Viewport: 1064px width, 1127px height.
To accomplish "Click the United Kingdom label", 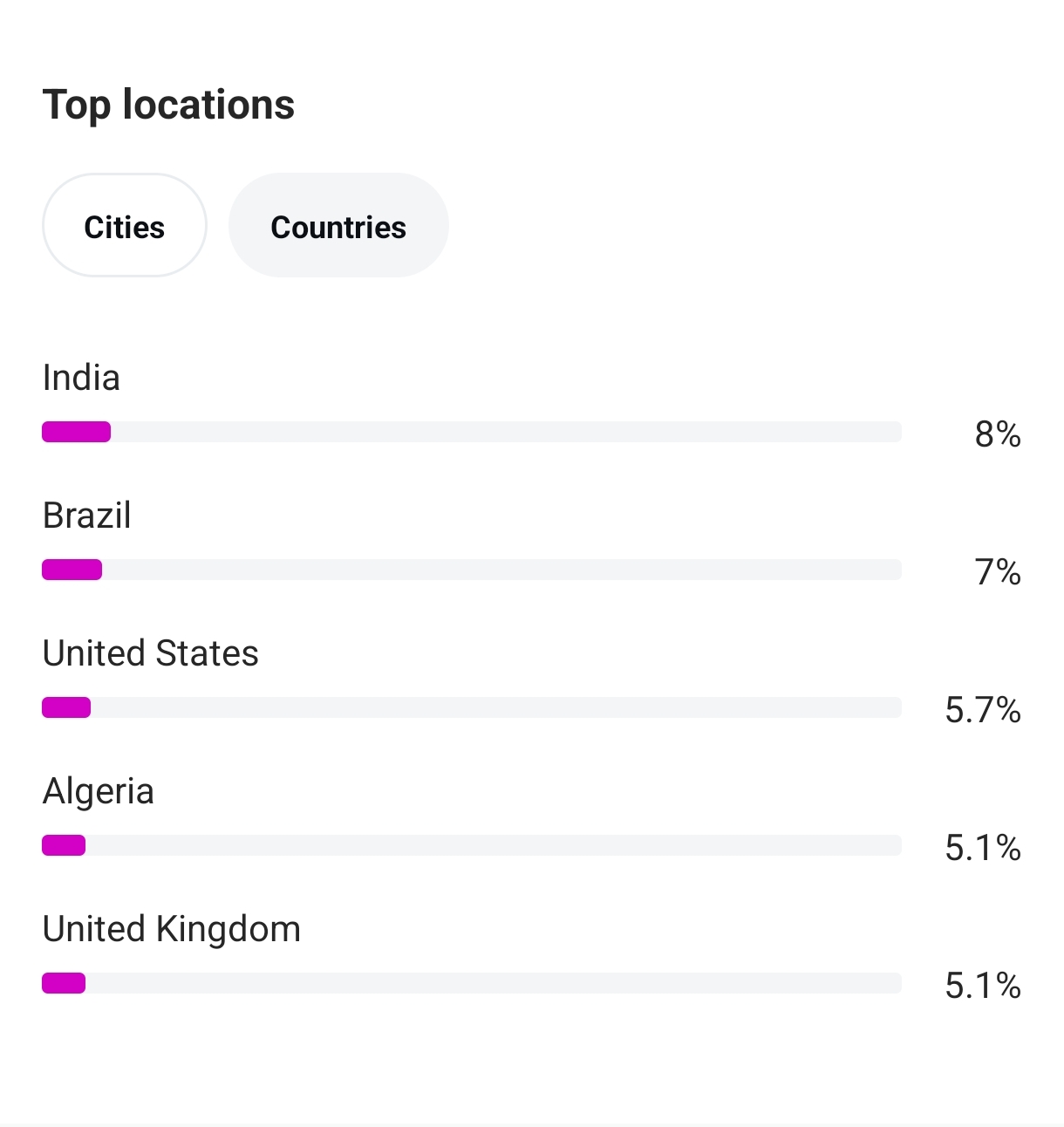I will (172, 930).
